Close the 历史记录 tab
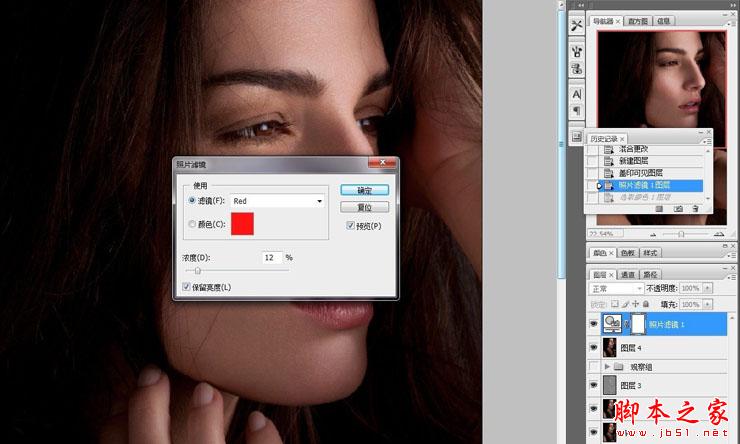The width and height of the screenshot is (740, 444). pyautogui.click(x=622, y=139)
